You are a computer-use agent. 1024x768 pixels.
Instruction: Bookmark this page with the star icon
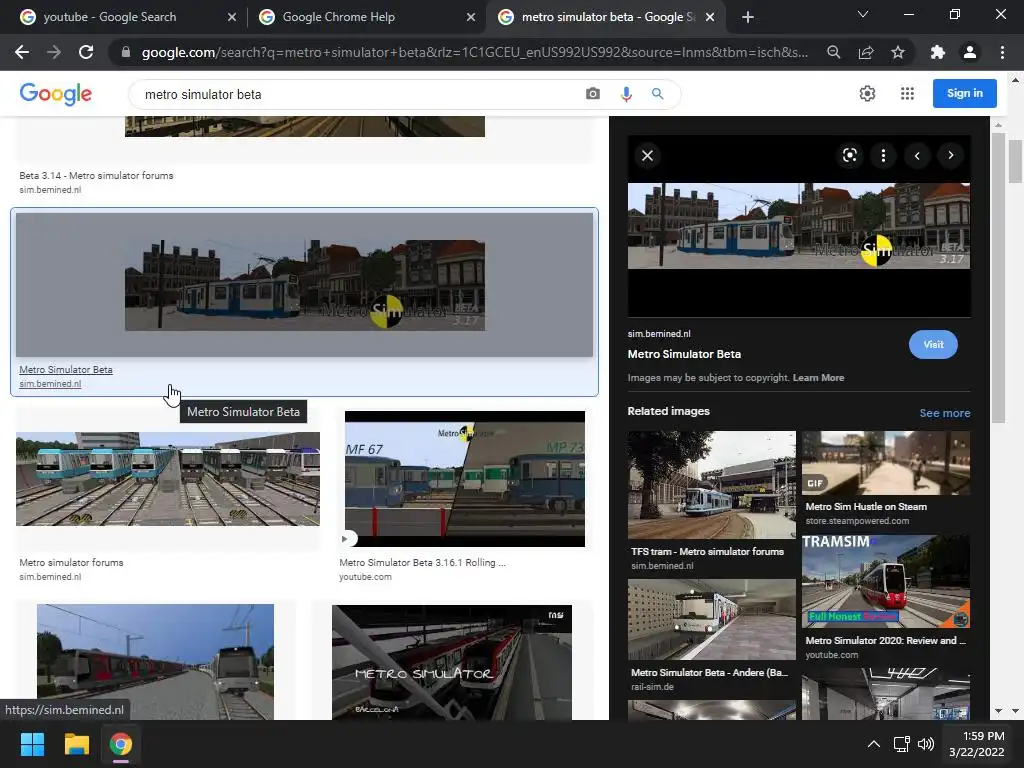(x=898, y=52)
